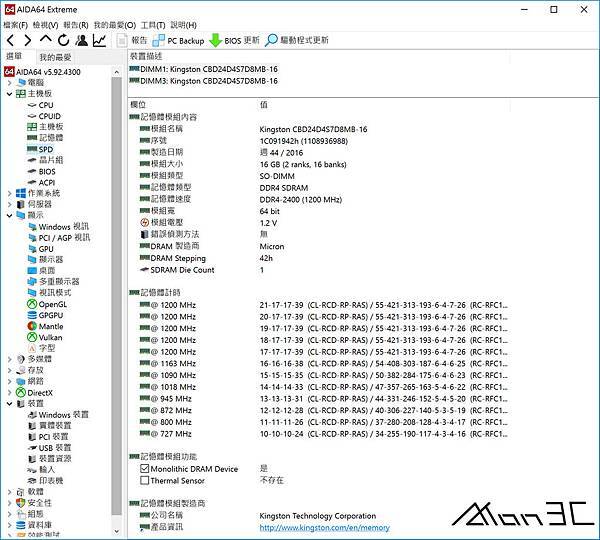
Task: Click the 驅動程式更新 magnifier button
Action: click(x=297, y=40)
